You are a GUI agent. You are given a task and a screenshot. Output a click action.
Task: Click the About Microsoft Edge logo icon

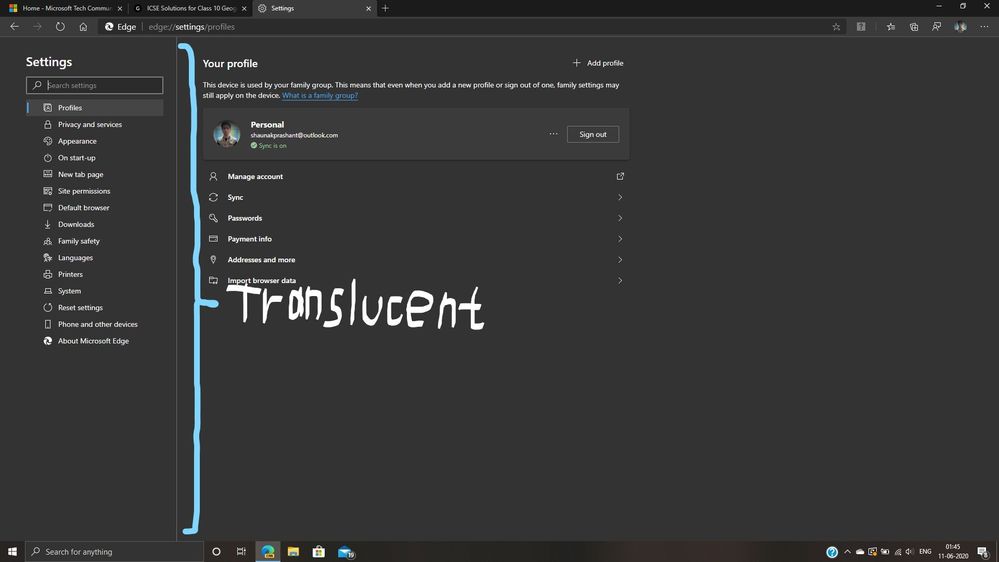point(48,341)
